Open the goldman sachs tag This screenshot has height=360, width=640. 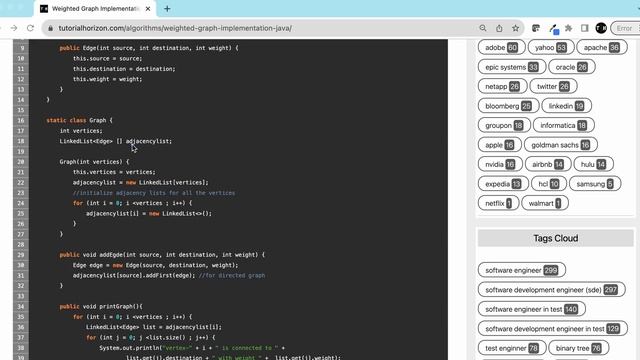[x=560, y=144]
